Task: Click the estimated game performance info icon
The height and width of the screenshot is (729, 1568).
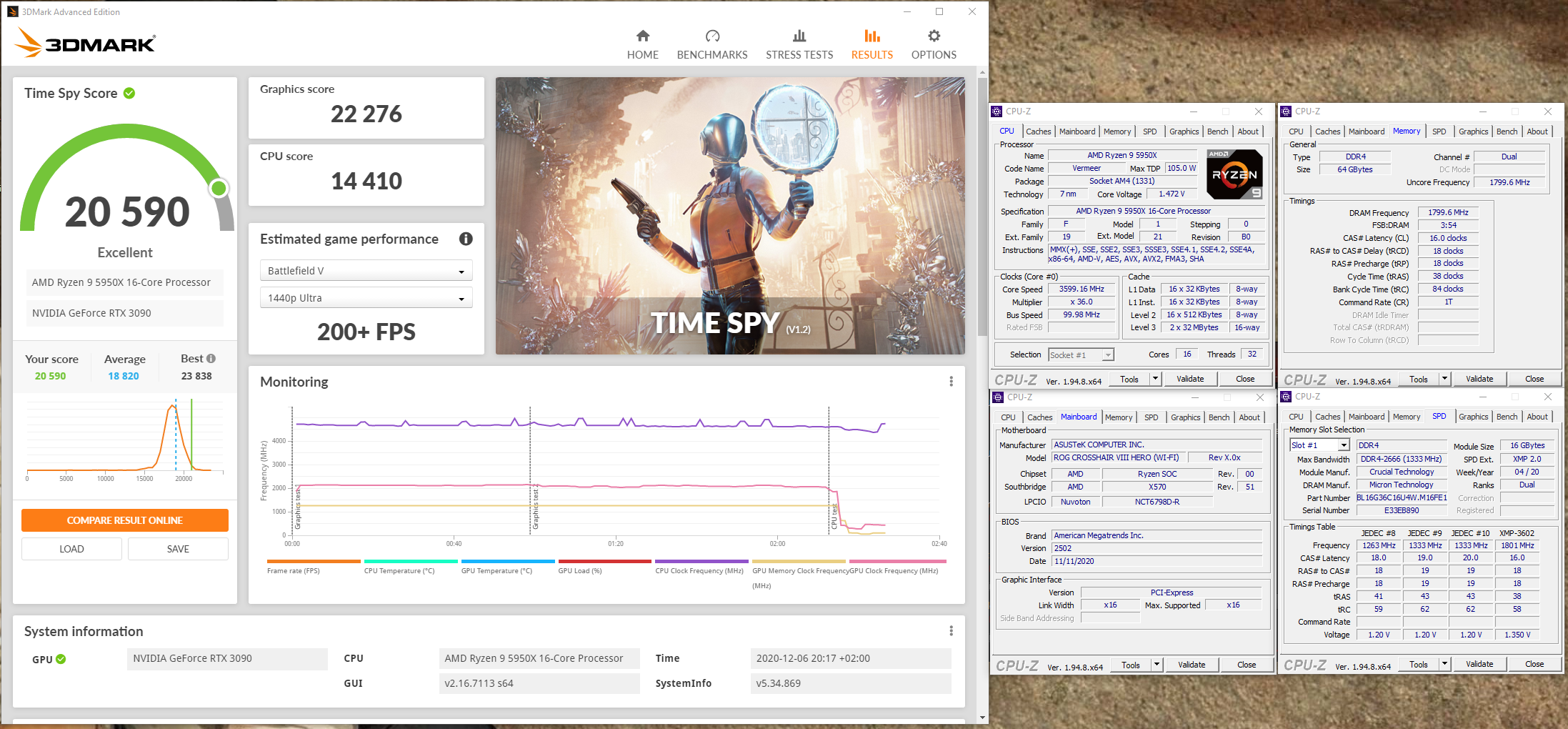Action: tap(466, 239)
